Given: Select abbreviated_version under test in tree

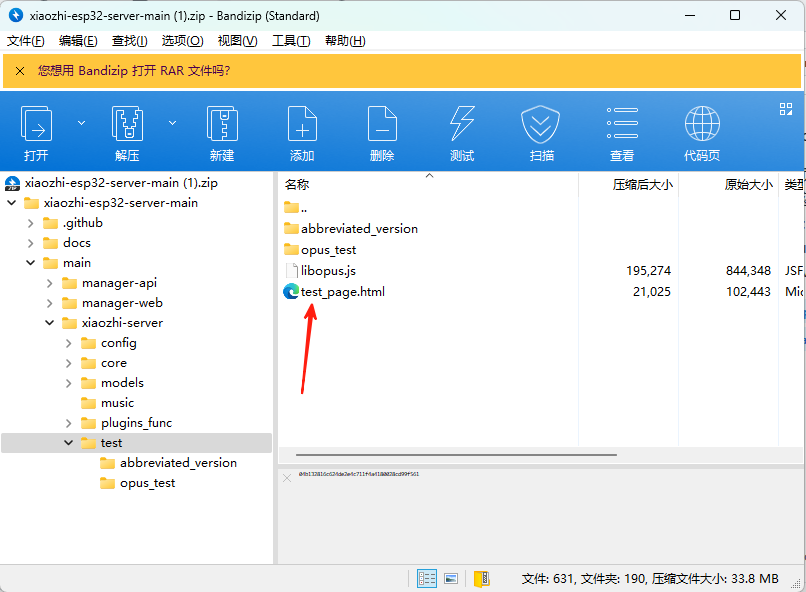Looking at the screenshot, I should [178, 463].
